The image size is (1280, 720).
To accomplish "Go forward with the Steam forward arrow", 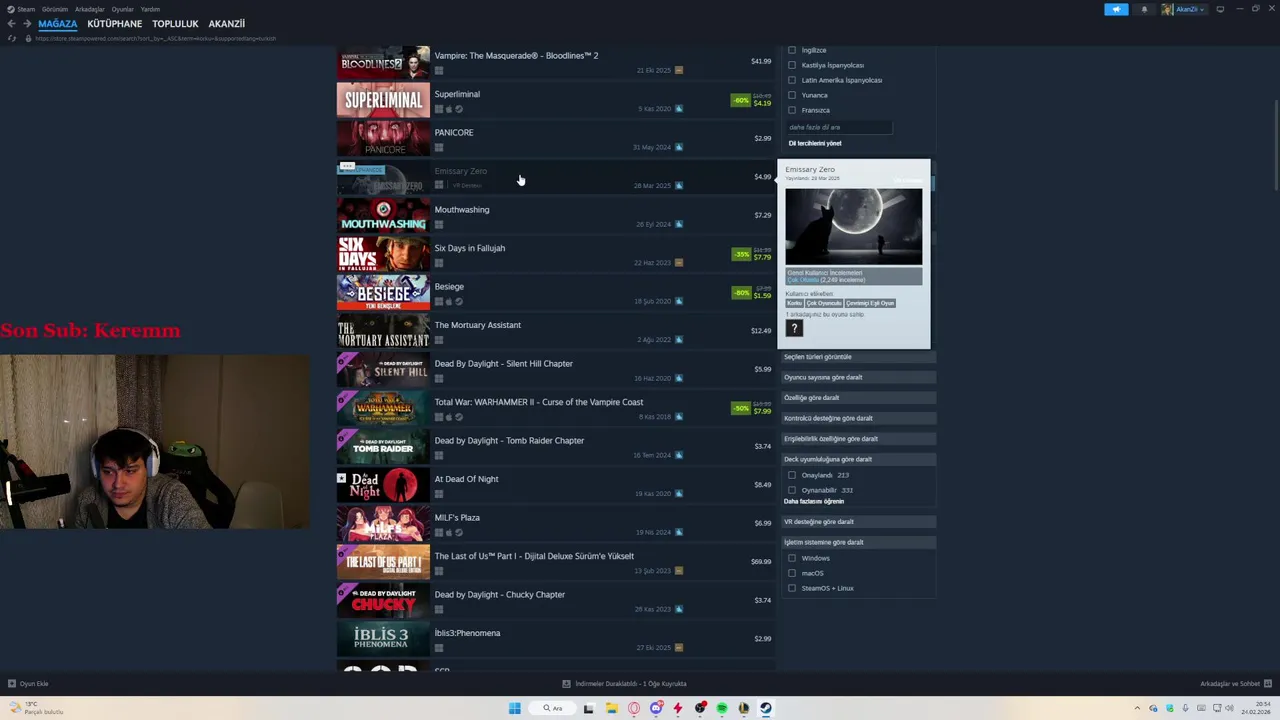I will pos(26,24).
